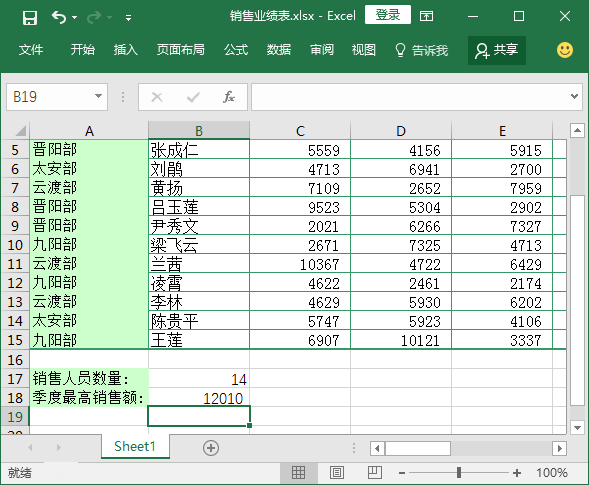Click horizontal scrollbar left arrow
This screenshot has width=589, height=485.
pyautogui.click(x=377, y=448)
